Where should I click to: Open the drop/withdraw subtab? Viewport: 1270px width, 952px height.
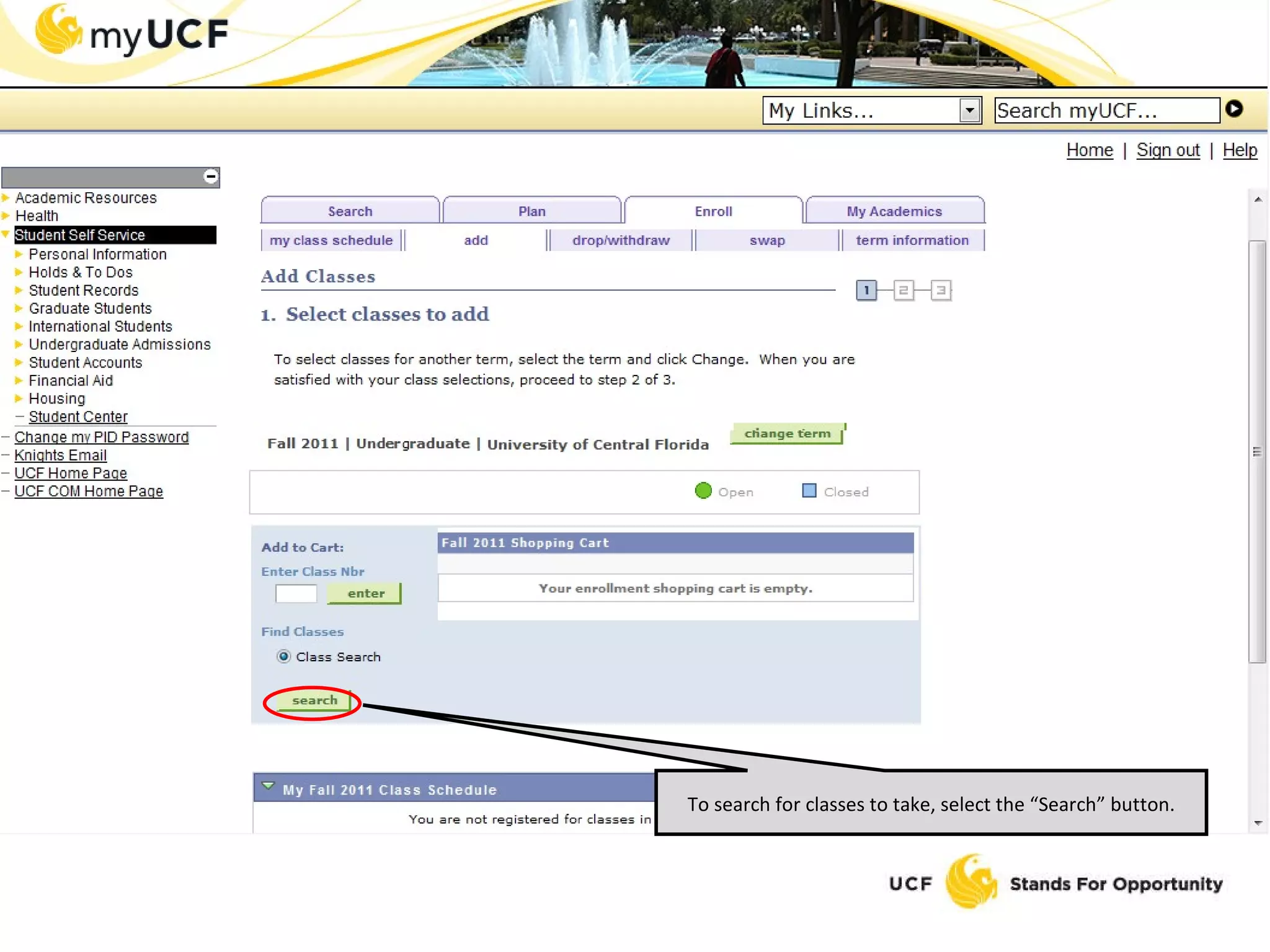tap(621, 240)
